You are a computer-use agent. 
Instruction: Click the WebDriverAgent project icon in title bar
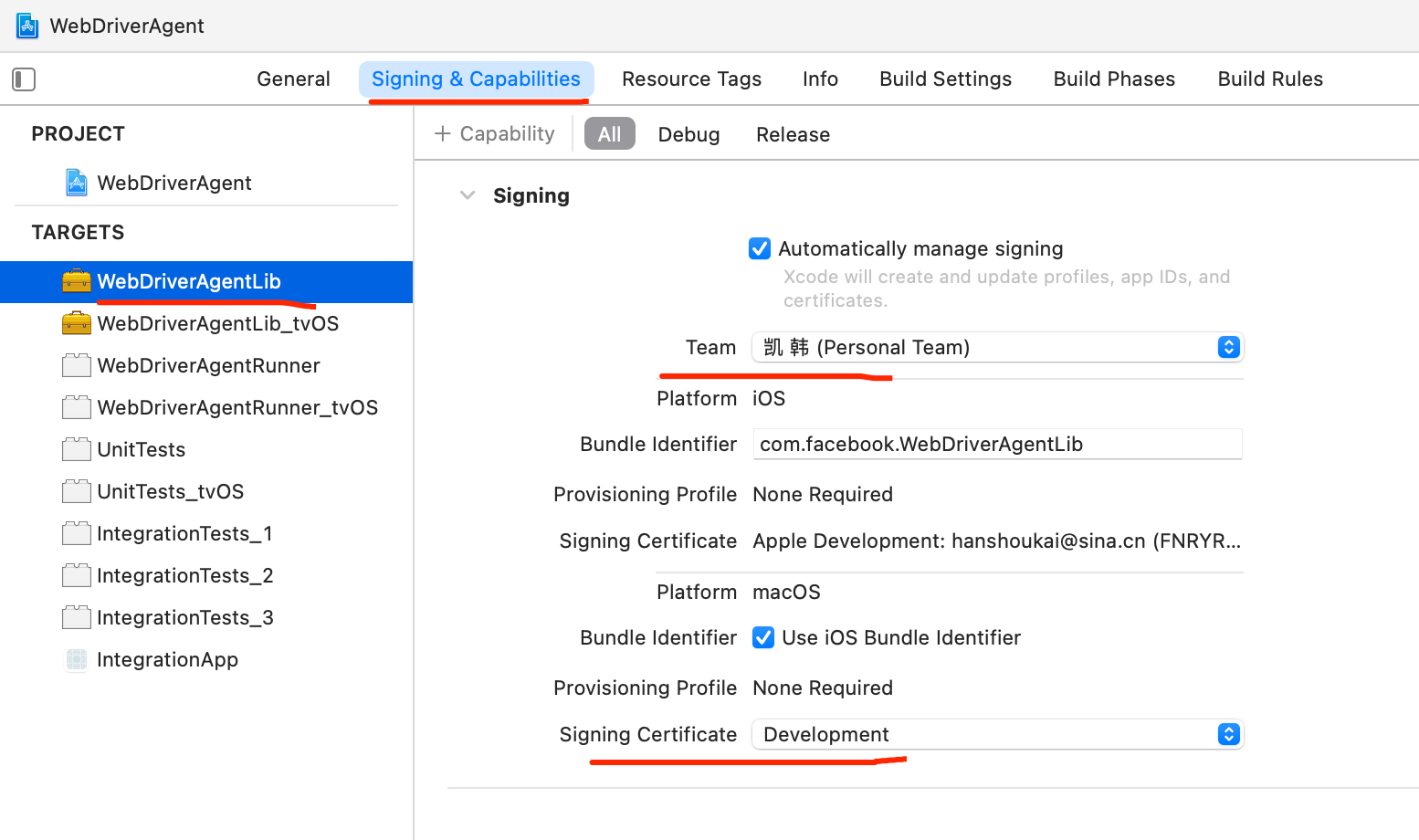[27, 26]
